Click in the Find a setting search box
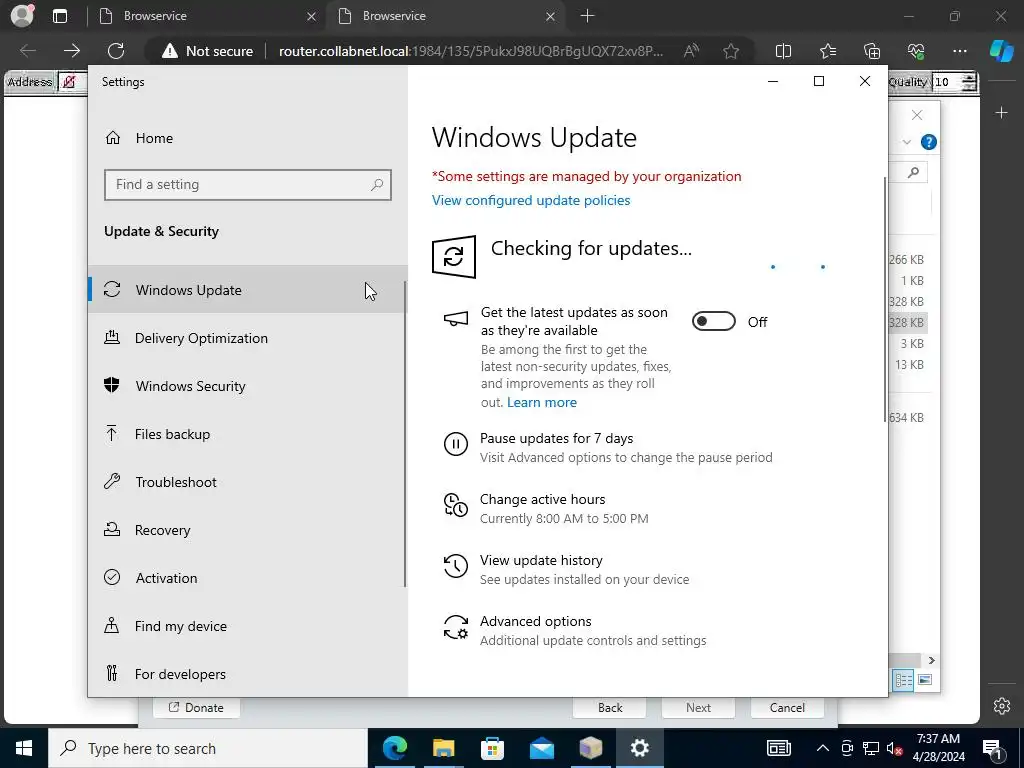 pos(248,185)
